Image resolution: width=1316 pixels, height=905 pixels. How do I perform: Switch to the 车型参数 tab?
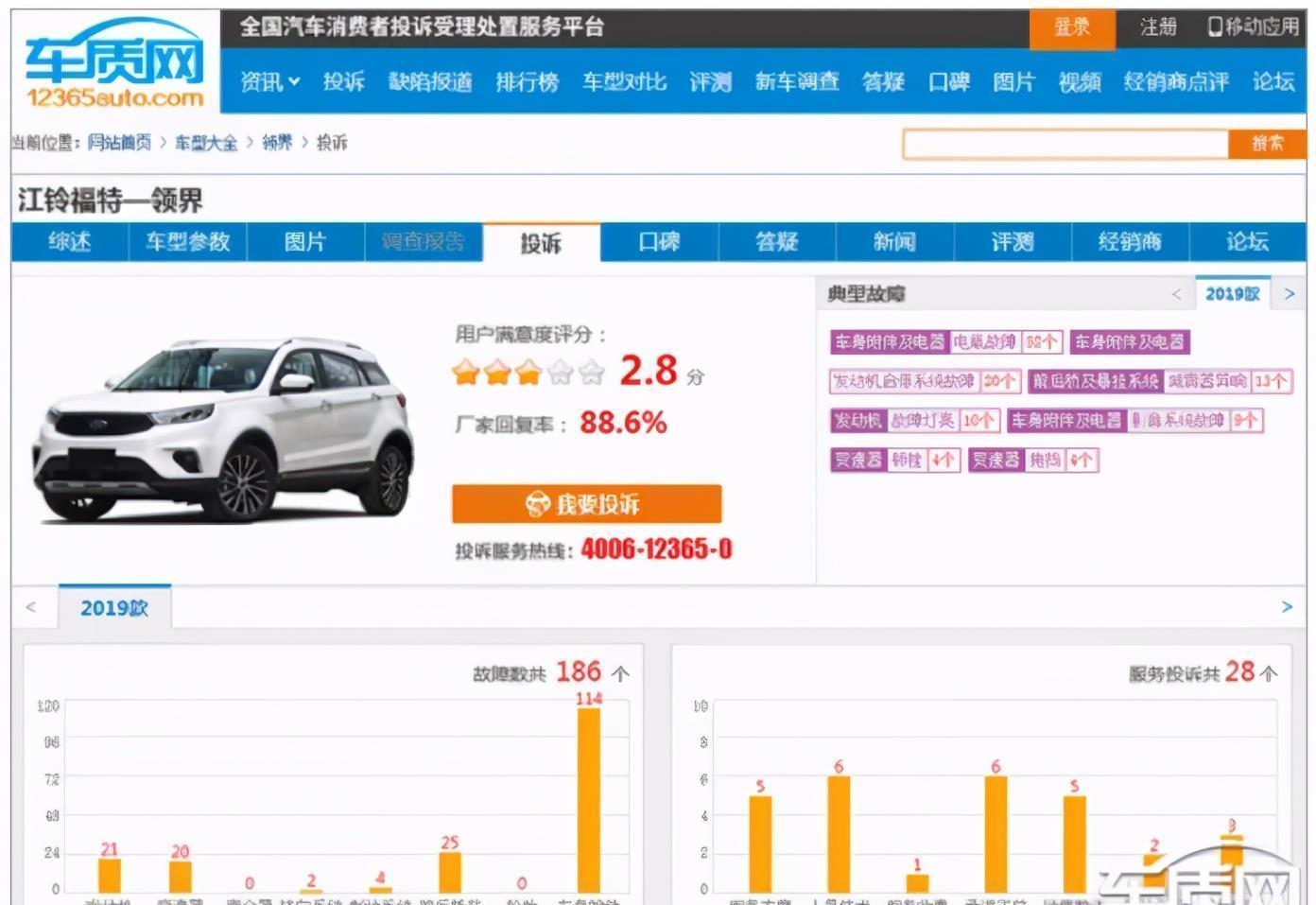click(187, 242)
